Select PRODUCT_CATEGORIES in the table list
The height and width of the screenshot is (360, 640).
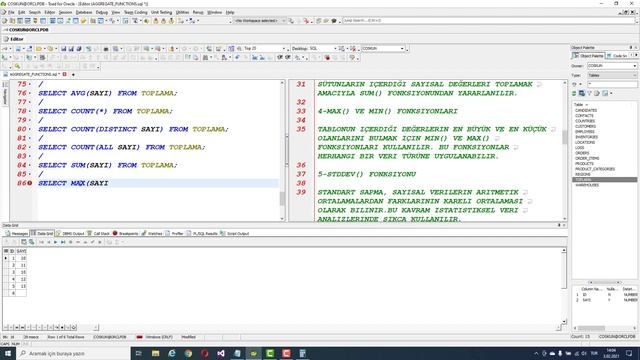point(595,169)
